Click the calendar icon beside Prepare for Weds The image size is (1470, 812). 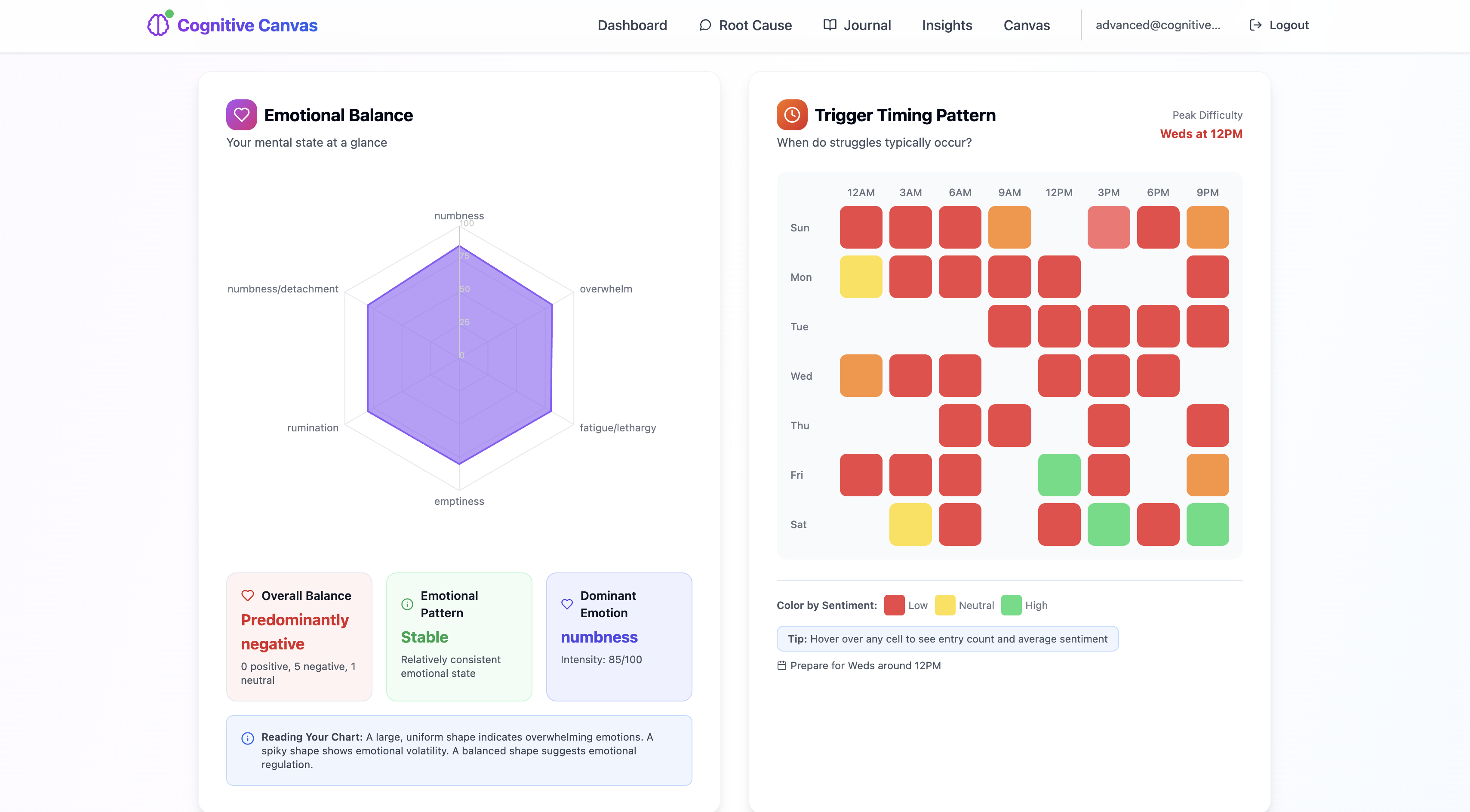point(782,665)
